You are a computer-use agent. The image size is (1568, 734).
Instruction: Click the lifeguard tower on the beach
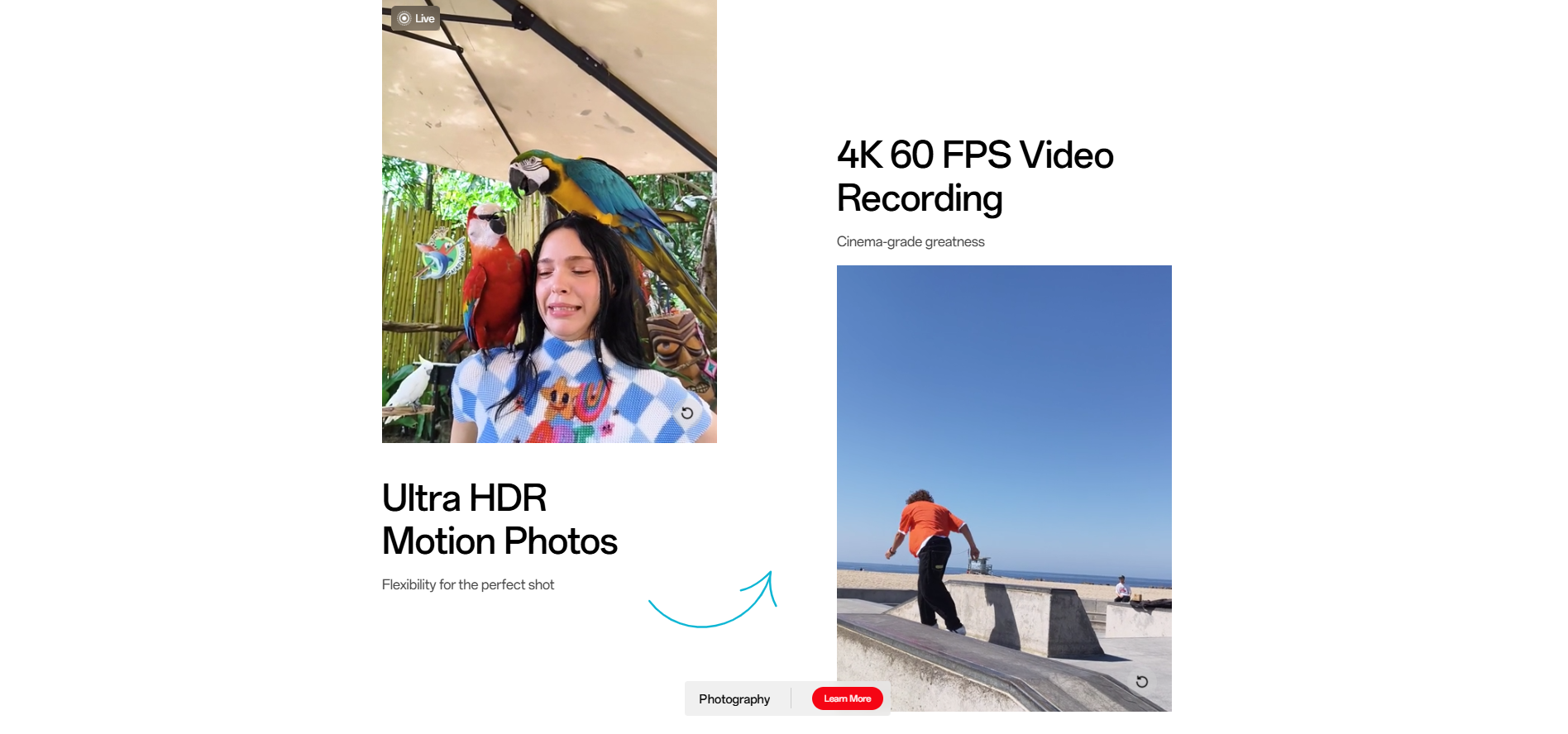click(x=980, y=565)
